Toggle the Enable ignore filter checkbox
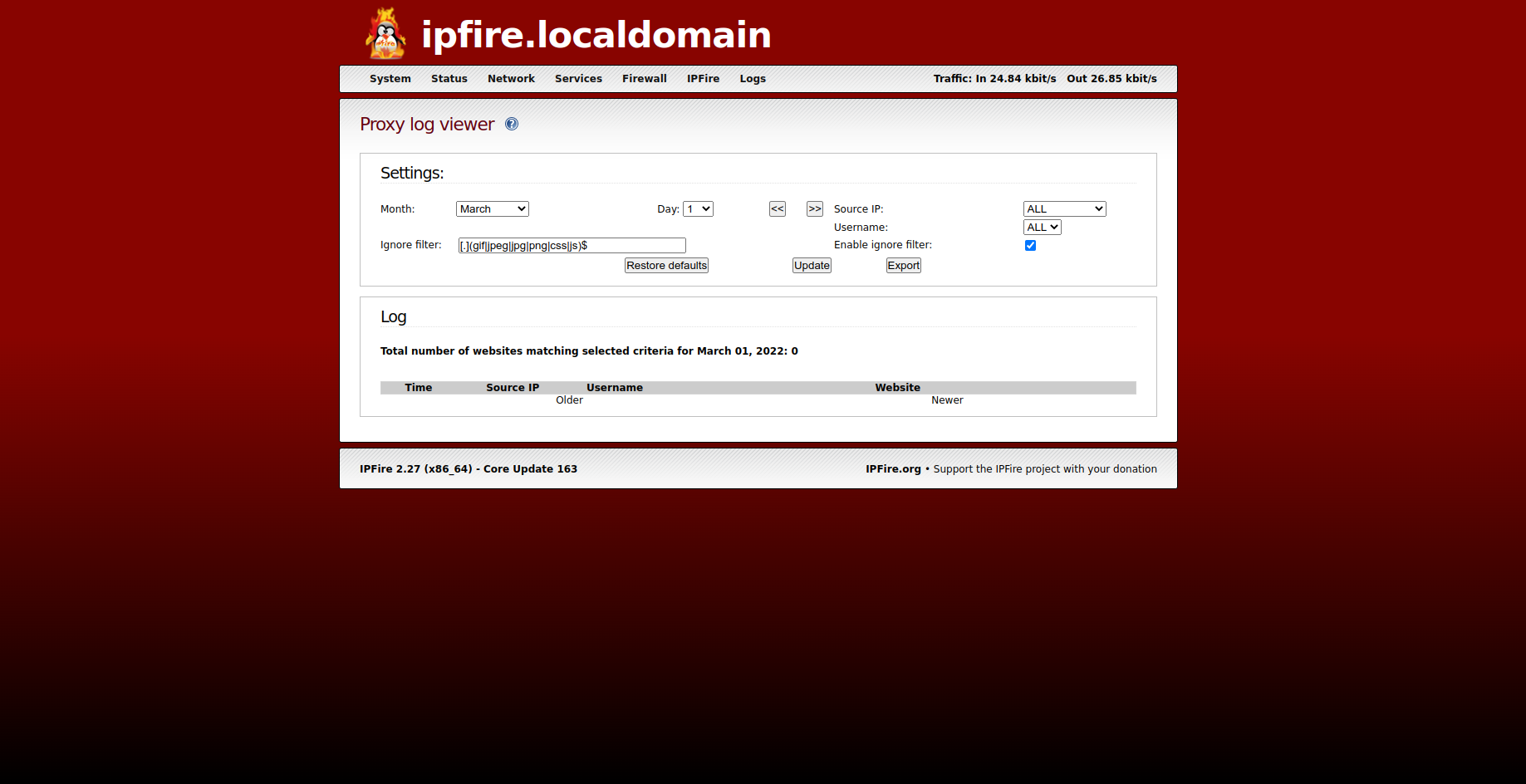Image resolution: width=1526 pixels, height=784 pixels. [1030, 245]
